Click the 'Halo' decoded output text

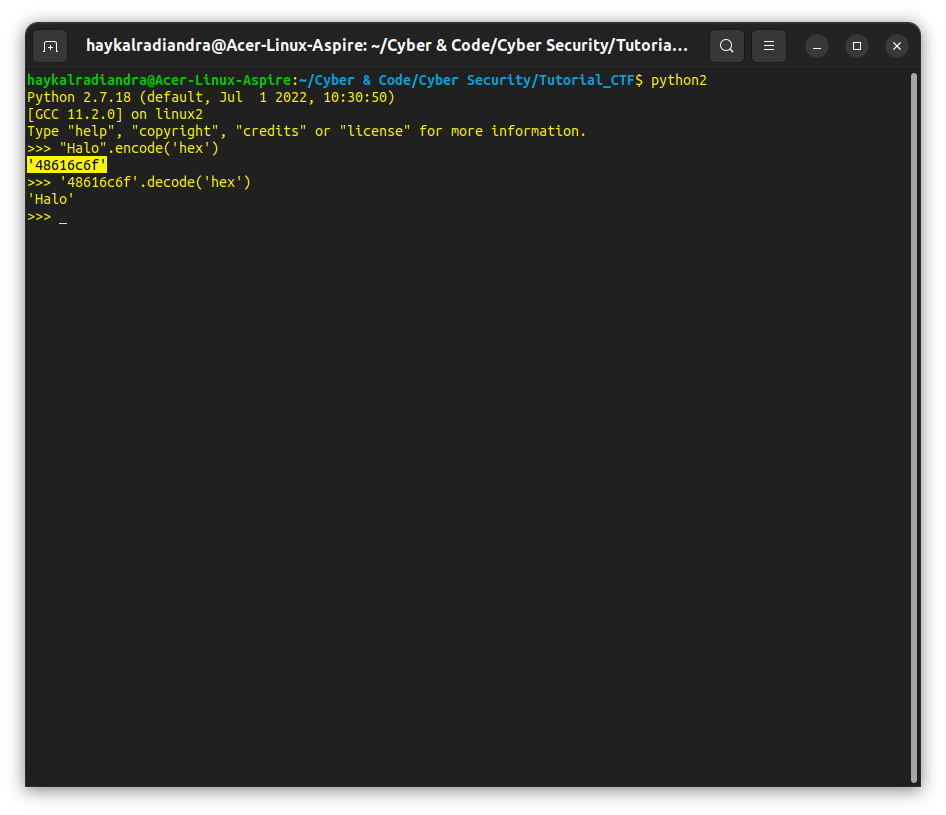click(50, 199)
